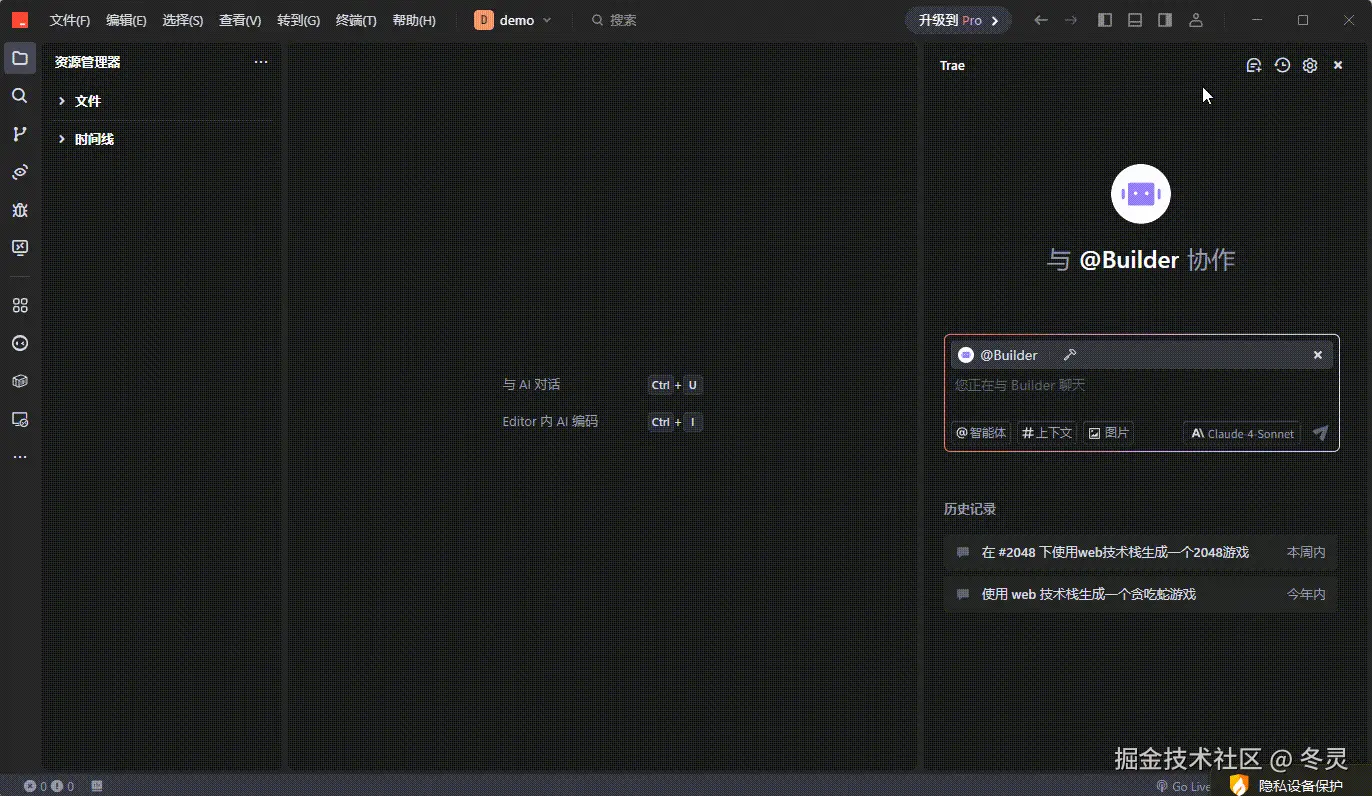This screenshot has width=1372, height=796.
Task: Go forward with the right arrow
Action: pyautogui.click(x=1071, y=20)
